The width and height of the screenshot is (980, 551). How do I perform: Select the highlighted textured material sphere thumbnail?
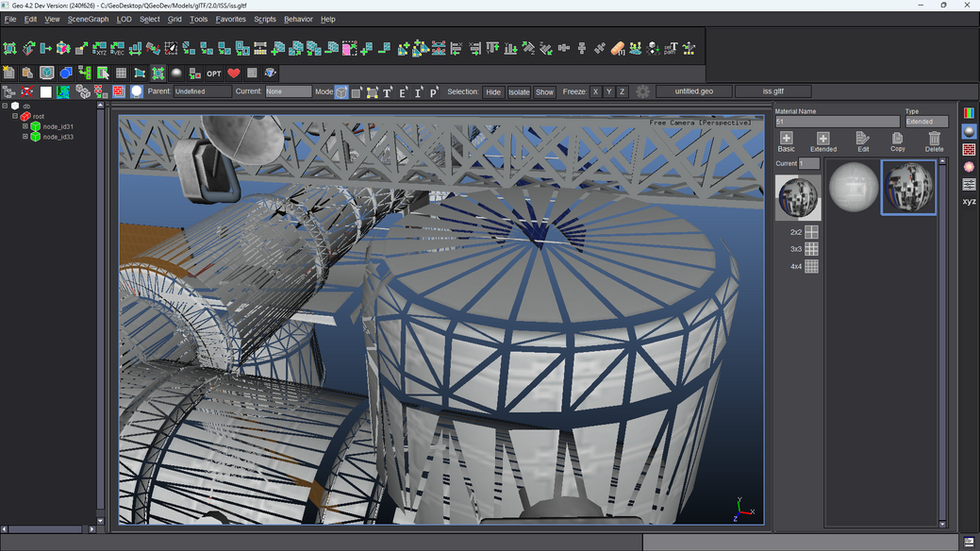[909, 187]
